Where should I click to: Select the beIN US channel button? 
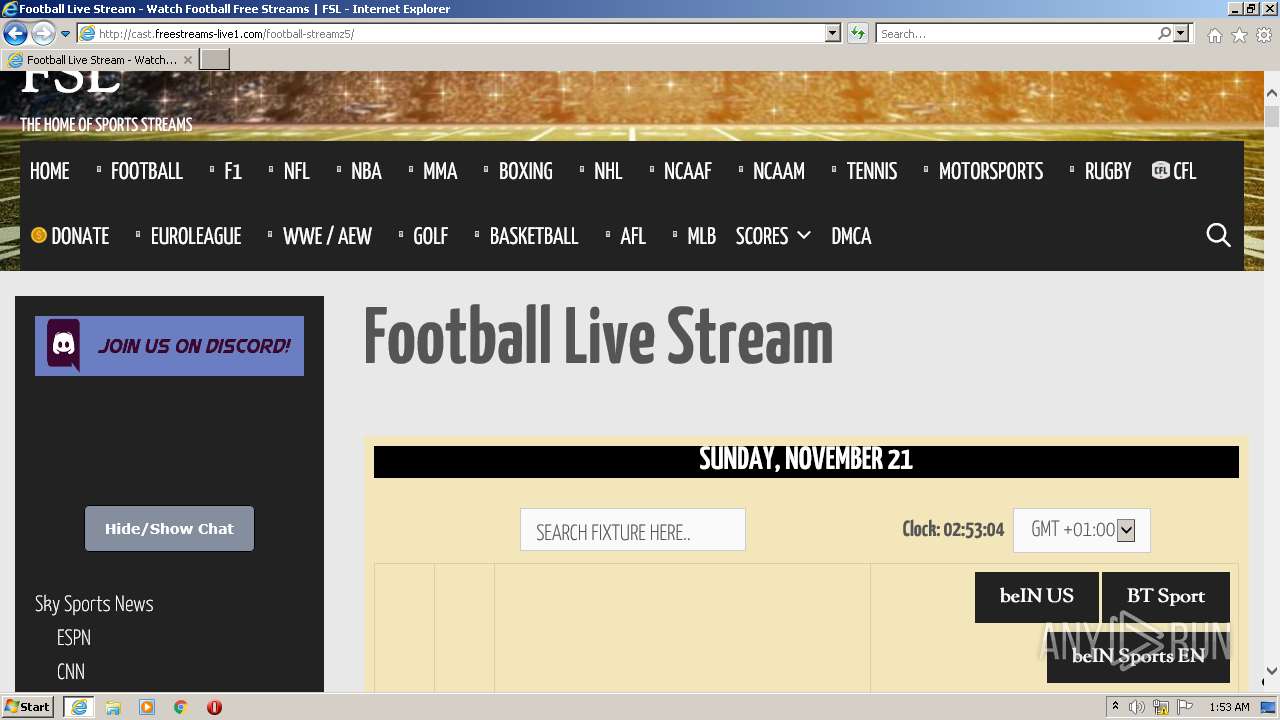tap(1037, 597)
